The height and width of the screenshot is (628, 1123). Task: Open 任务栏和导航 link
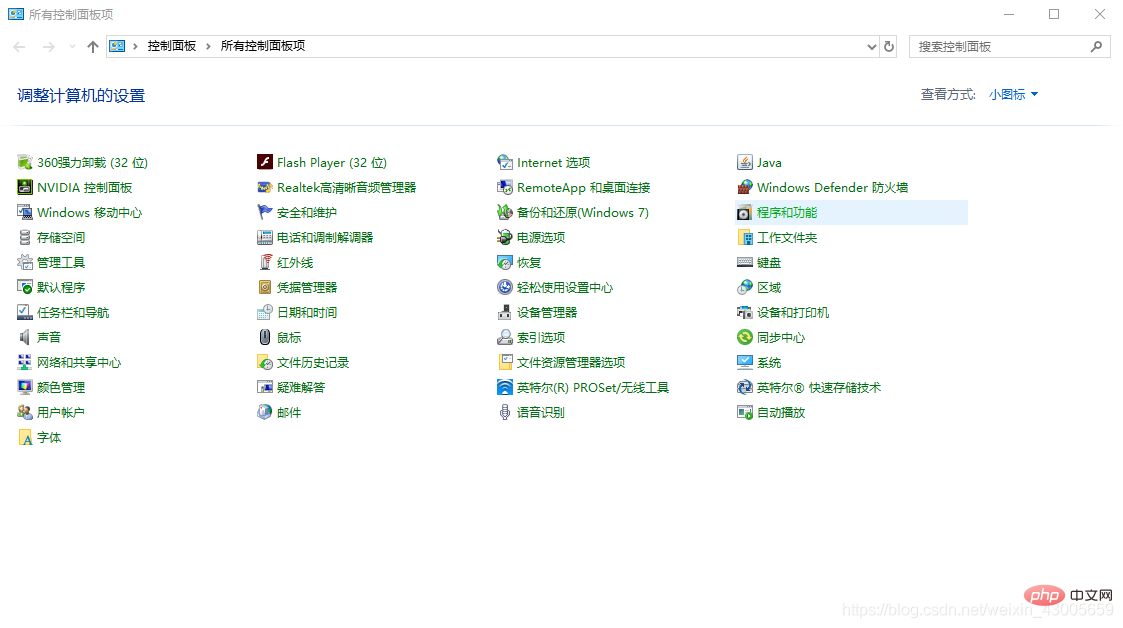click(73, 313)
